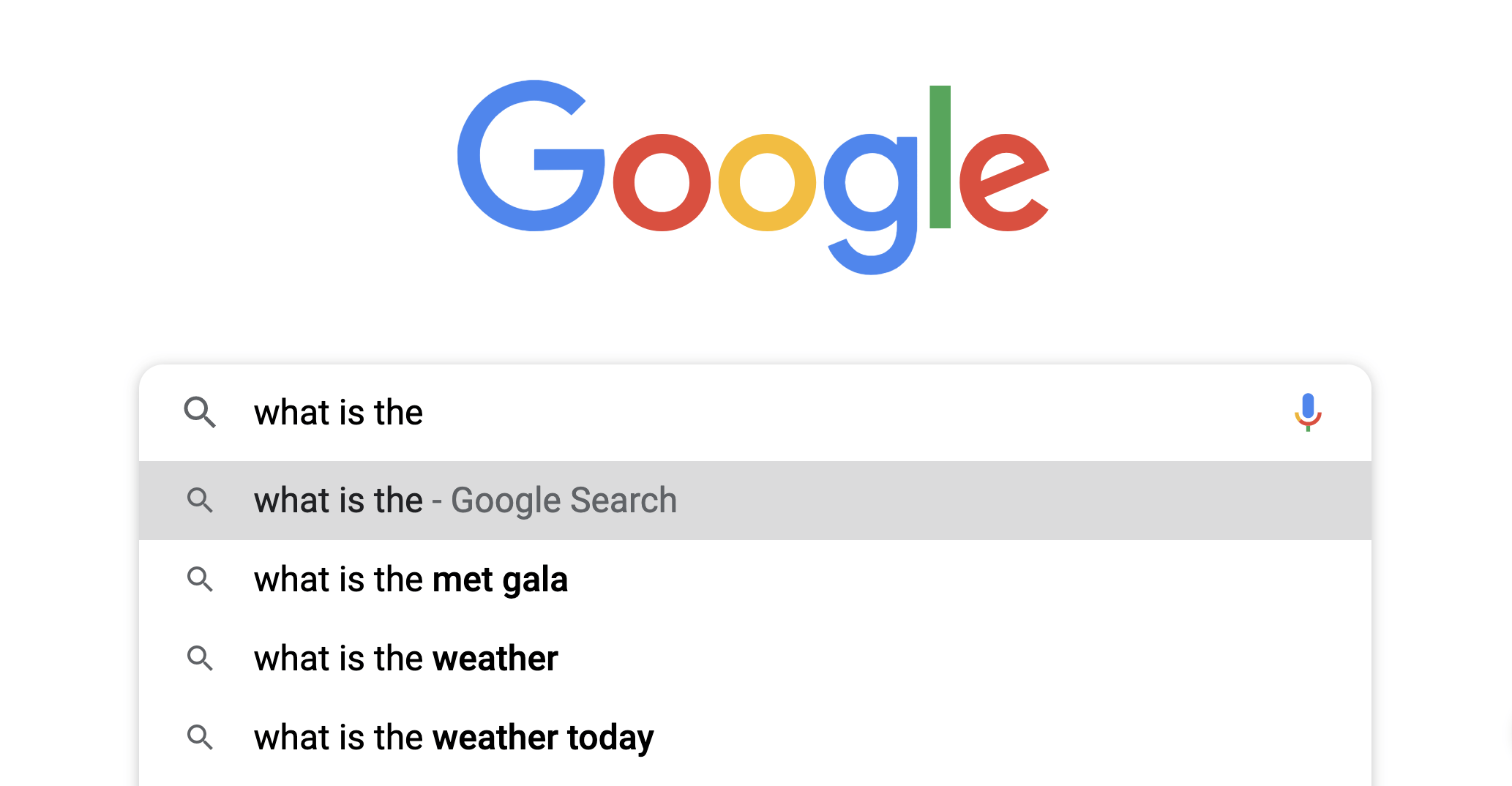Image resolution: width=1512 pixels, height=786 pixels.
Task: Choose the 'what is the weather today' suggestion
Action: (x=755, y=737)
